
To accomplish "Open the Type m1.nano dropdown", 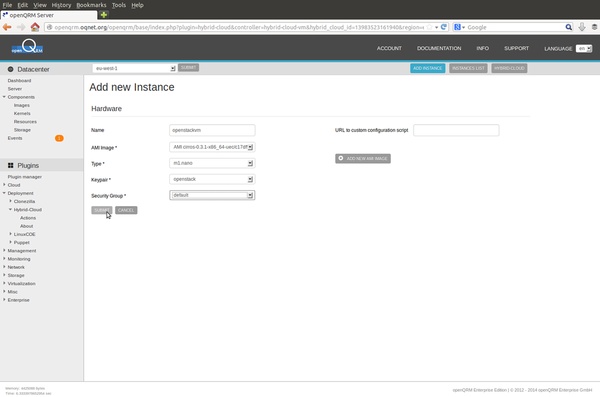I will (x=212, y=163).
